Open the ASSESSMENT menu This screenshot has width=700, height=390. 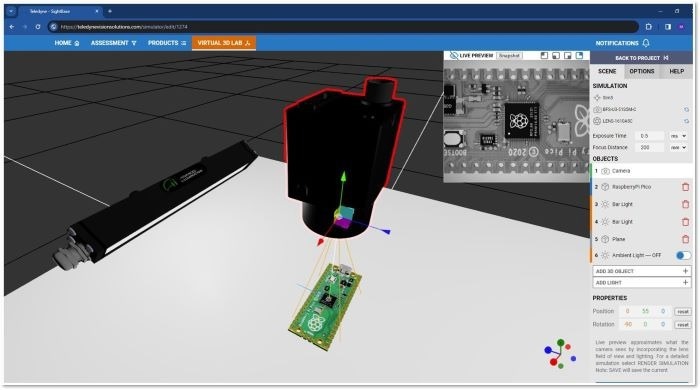(113, 43)
